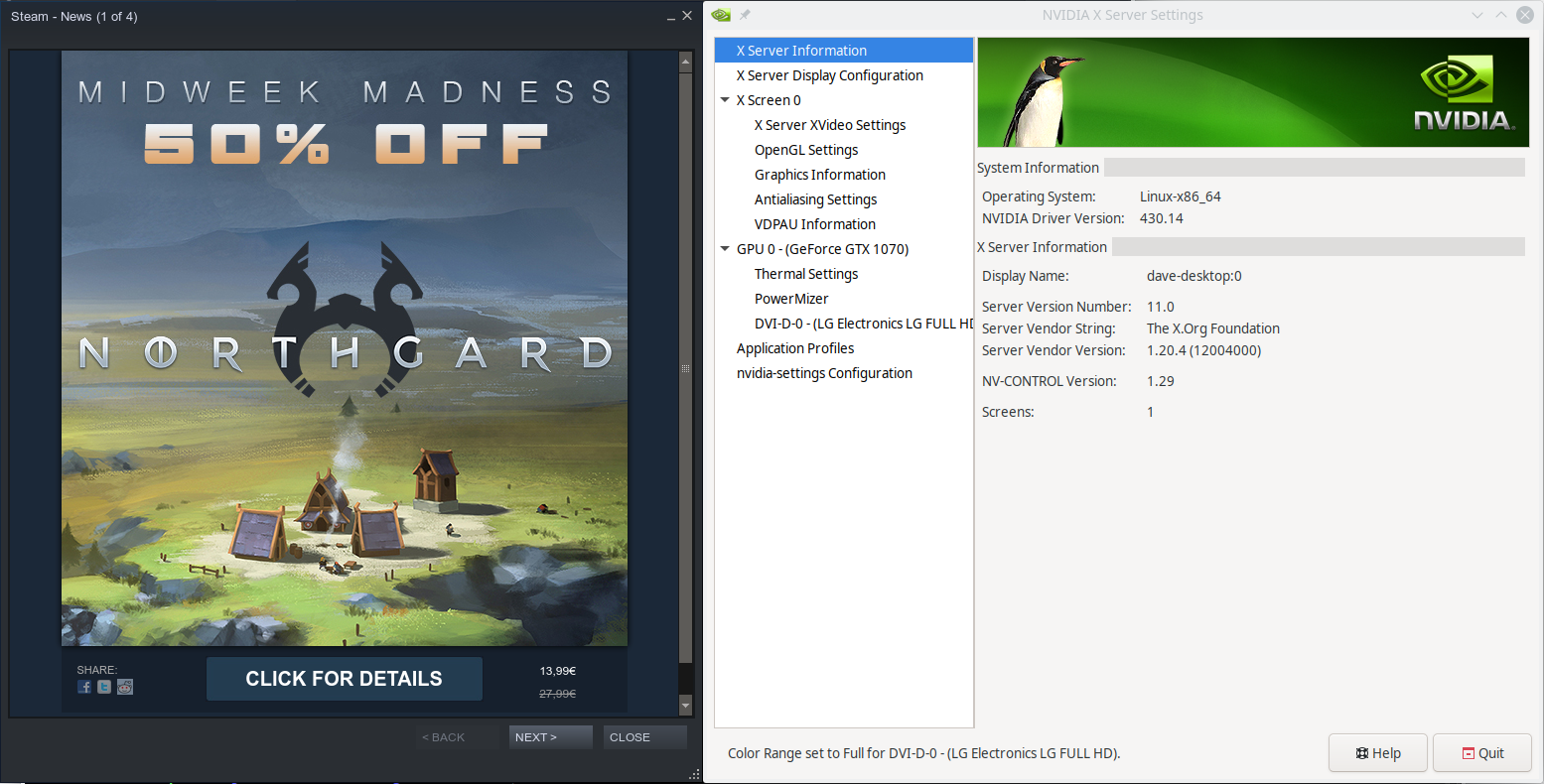The height and width of the screenshot is (784, 1544).
Task: Open VDPAU Information page
Action: point(815,224)
